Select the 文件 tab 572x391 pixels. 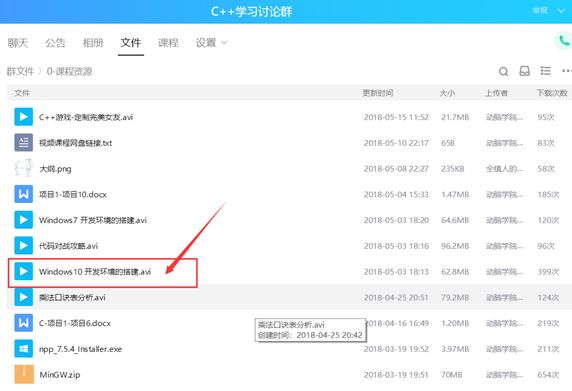coord(131,43)
